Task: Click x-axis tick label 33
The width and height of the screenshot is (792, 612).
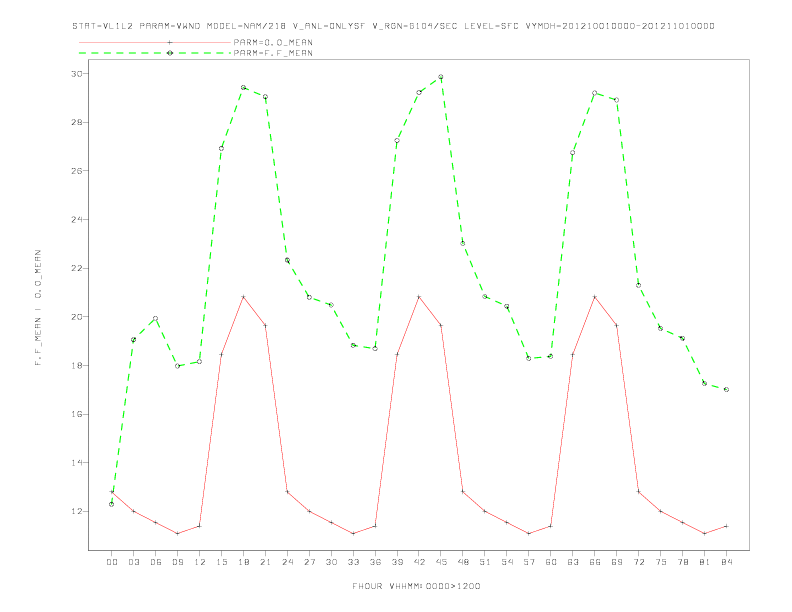Action: pos(353,562)
